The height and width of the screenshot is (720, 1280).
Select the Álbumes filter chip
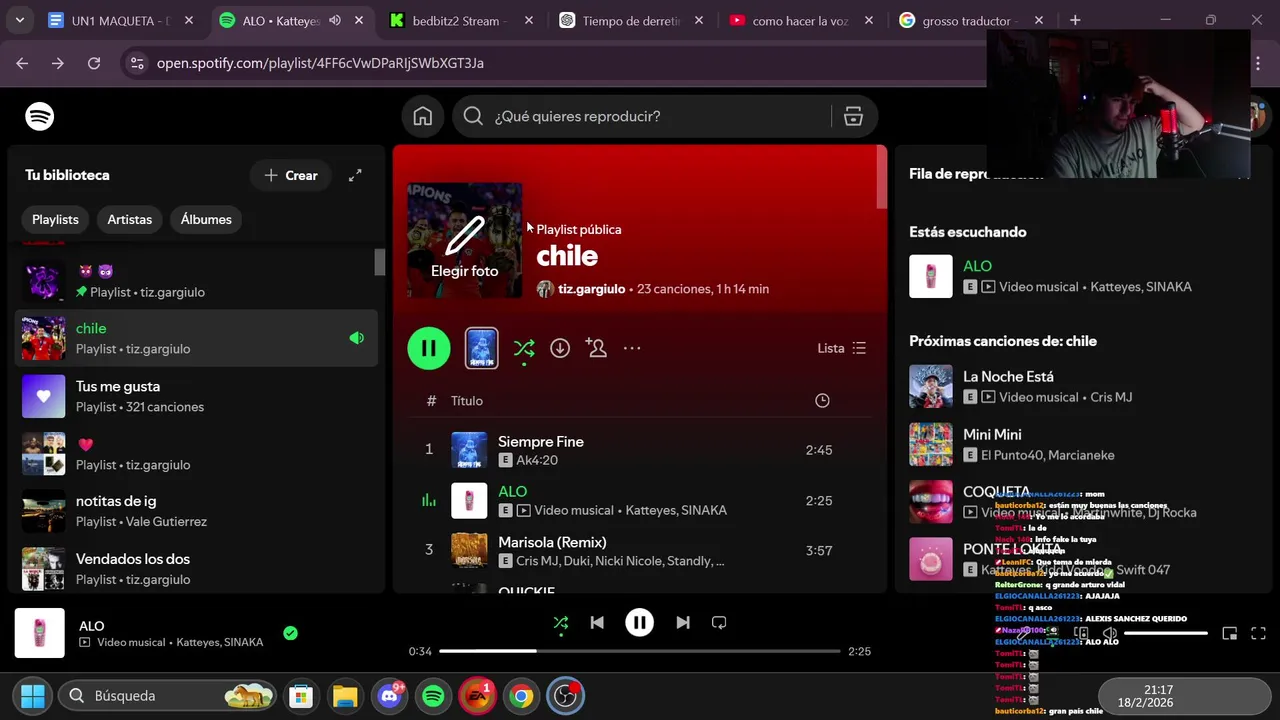point(206,219)
